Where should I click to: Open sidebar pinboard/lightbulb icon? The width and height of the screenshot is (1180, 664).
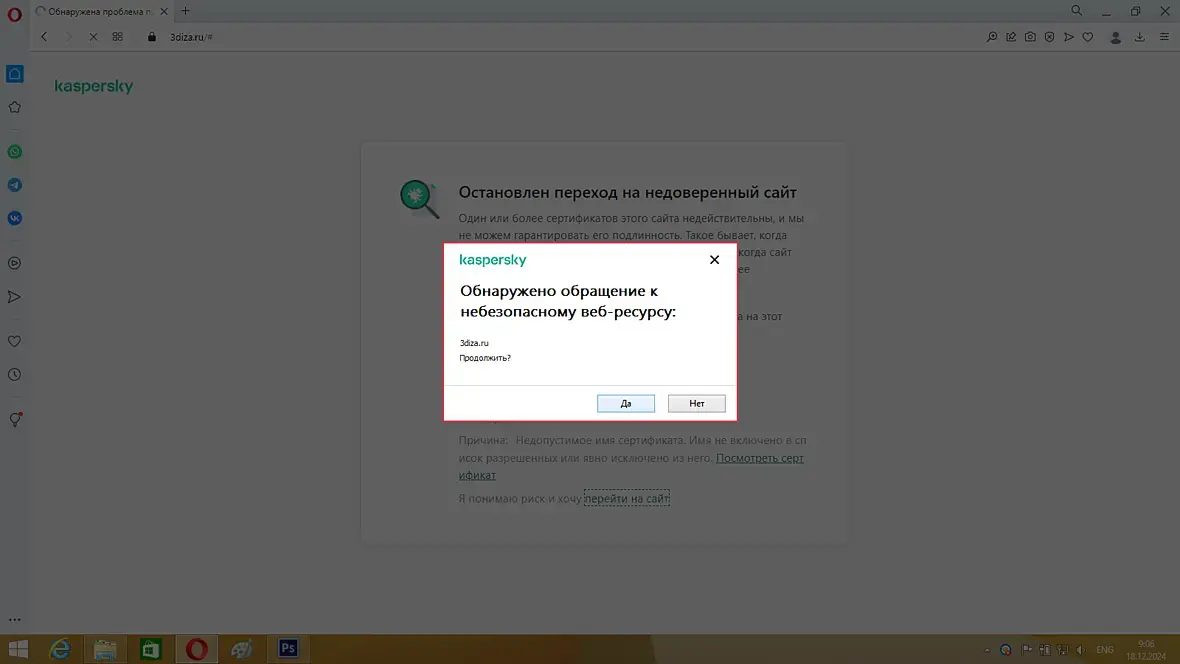coord(14,420)
